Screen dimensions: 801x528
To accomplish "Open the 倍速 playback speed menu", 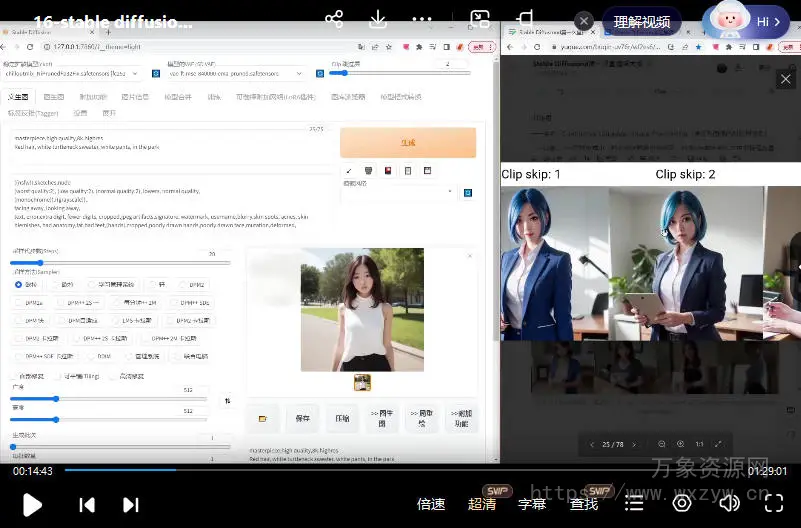I will coord(431,504).
